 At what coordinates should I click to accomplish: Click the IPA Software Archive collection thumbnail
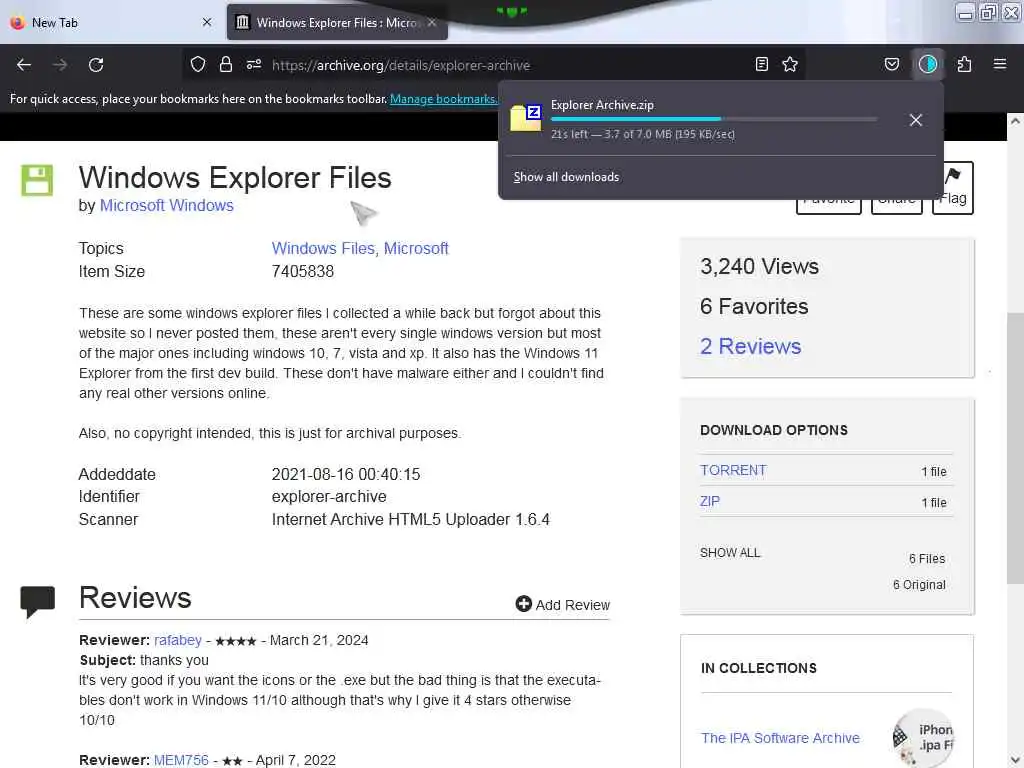[x=923, y=738]
